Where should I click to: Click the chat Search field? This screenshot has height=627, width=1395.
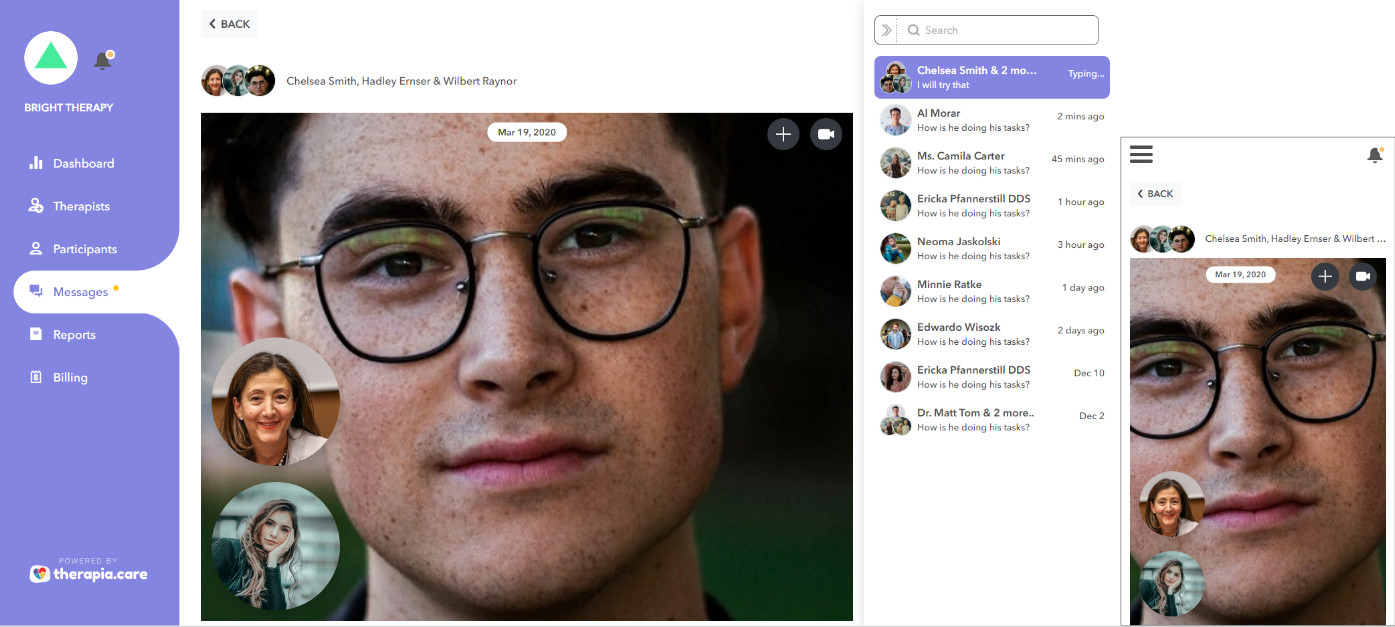(998, 30)
